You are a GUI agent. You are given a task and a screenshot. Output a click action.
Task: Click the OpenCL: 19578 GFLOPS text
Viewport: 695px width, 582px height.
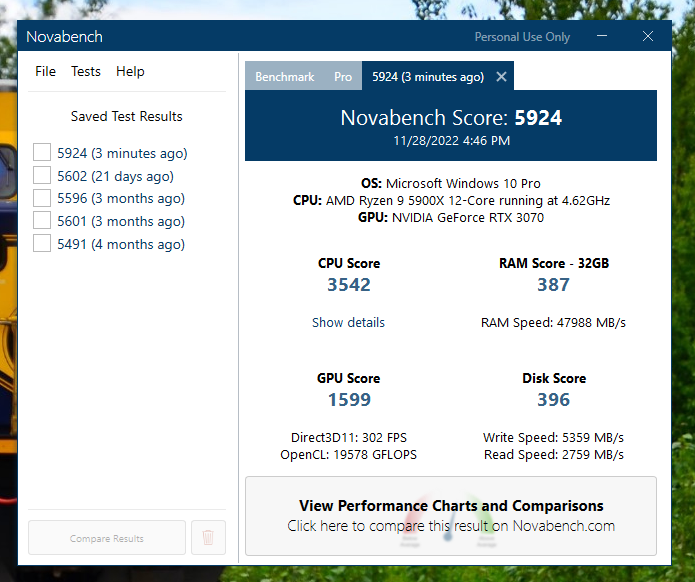tap(348, 455)
